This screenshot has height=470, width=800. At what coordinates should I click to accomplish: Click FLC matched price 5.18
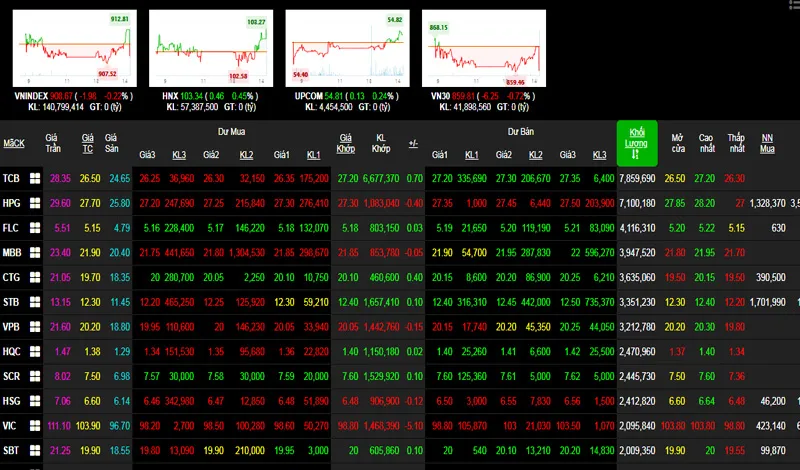coord(350,228)
